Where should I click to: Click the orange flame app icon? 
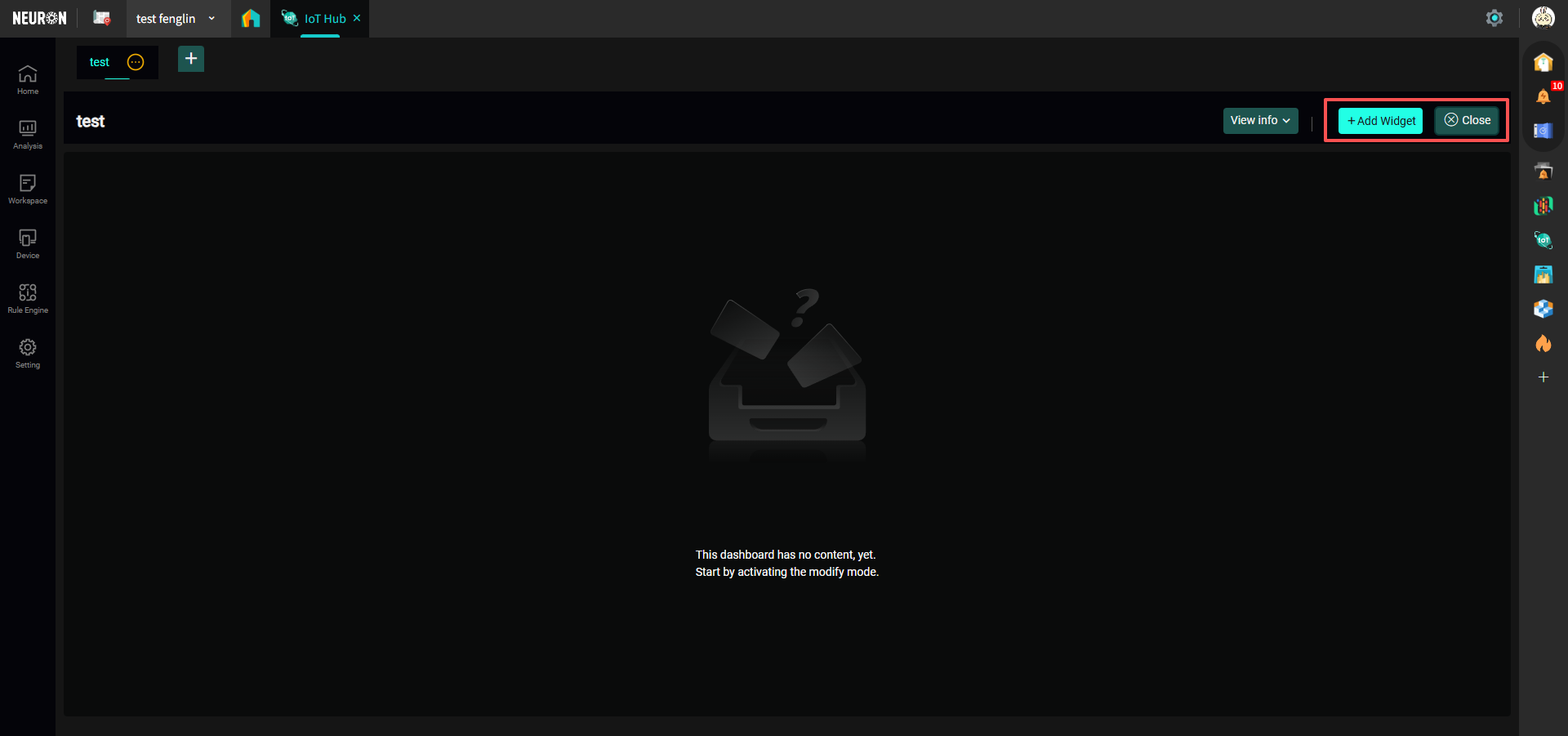(1543, 344)
